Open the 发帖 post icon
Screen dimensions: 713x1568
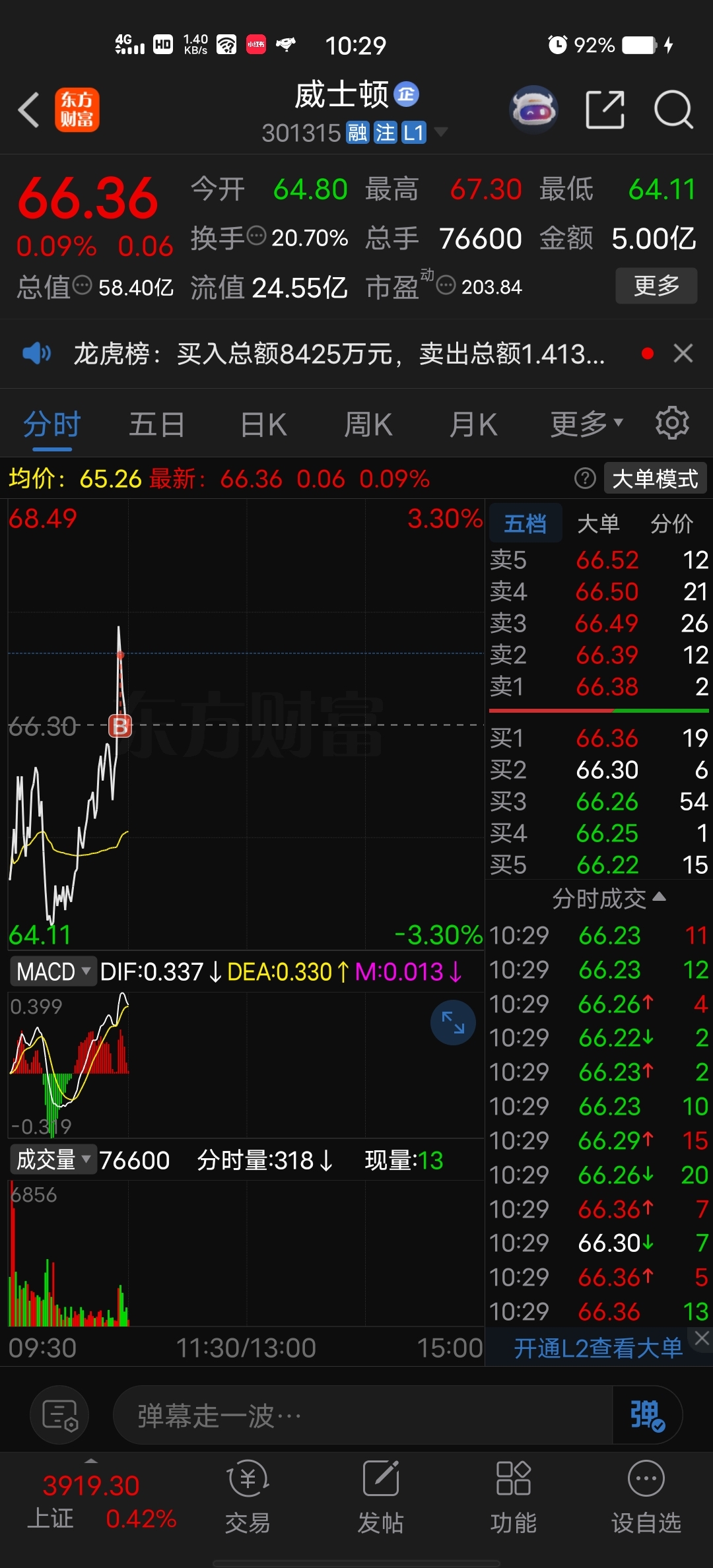pyautogui.click(x=381, y=1497)
